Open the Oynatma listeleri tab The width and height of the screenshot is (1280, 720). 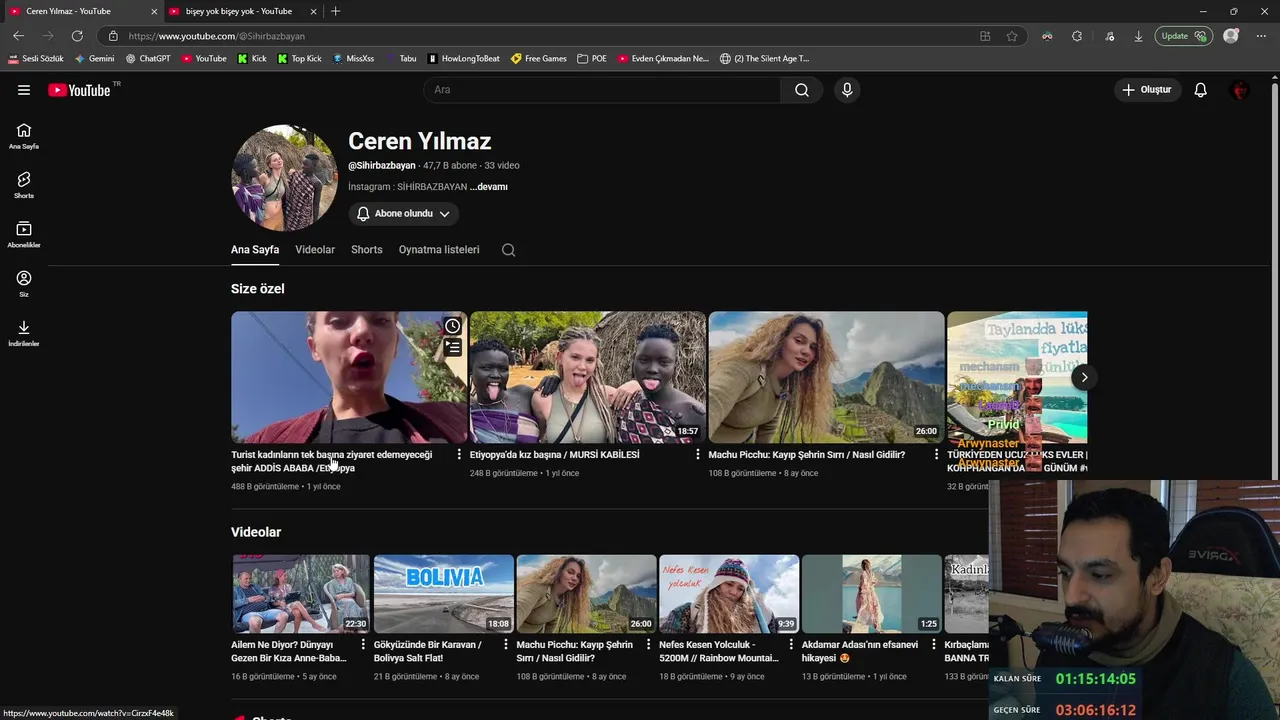(x=439, y=250)
